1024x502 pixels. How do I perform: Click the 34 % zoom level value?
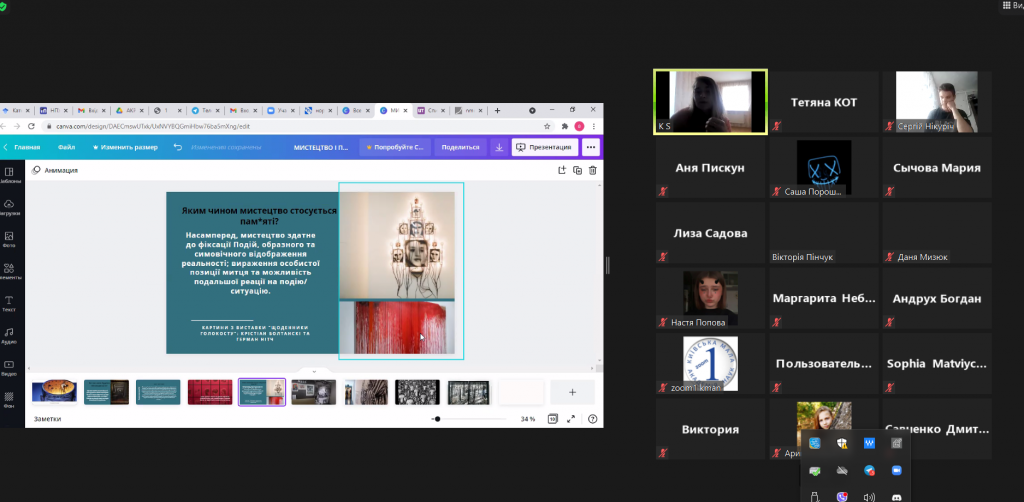tap(528, 419)
